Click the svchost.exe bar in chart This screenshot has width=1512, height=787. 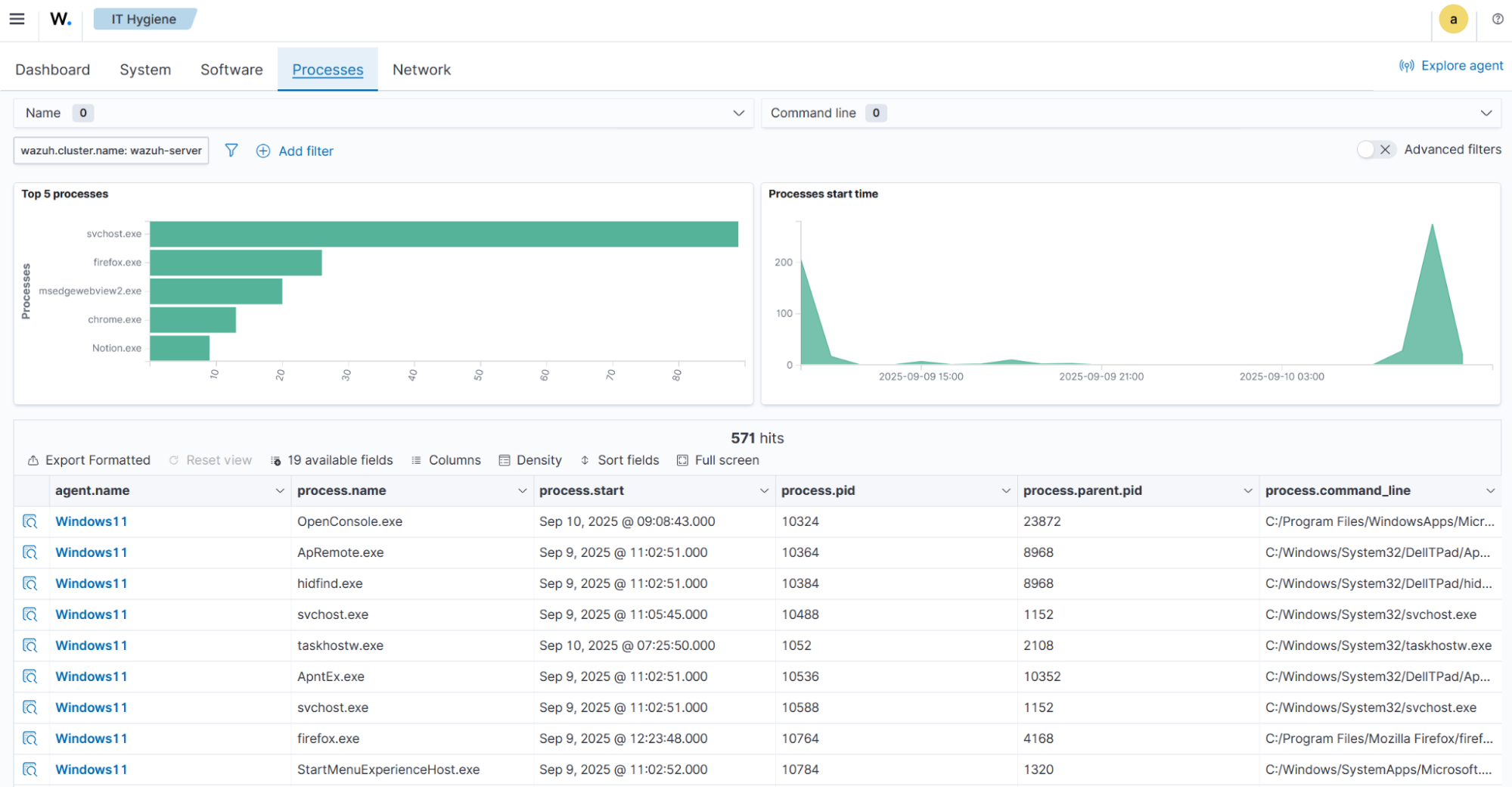443,234
